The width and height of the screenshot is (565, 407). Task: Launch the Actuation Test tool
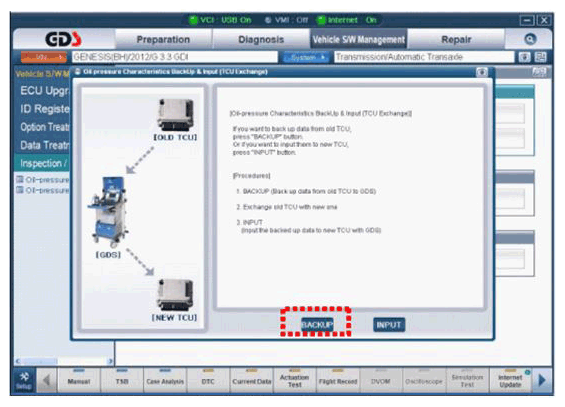[294, 380]
